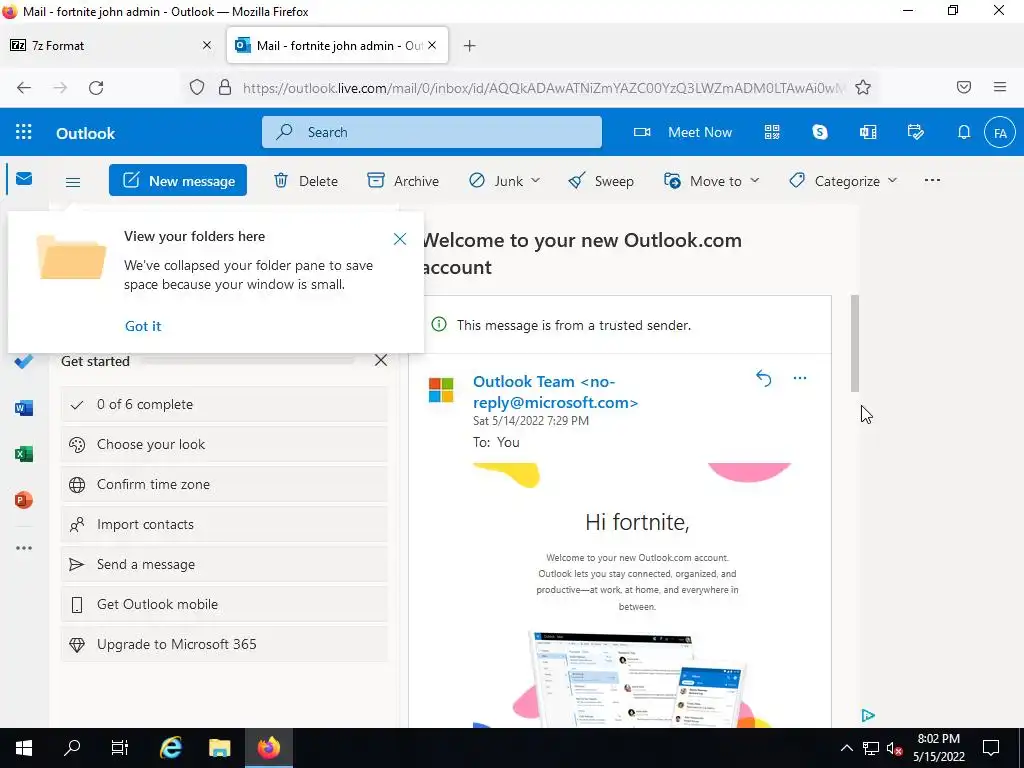Select Upgrade to Microsoft 365 task
The width and height of the screenshot is (1024, 768).
pos(224,644)
